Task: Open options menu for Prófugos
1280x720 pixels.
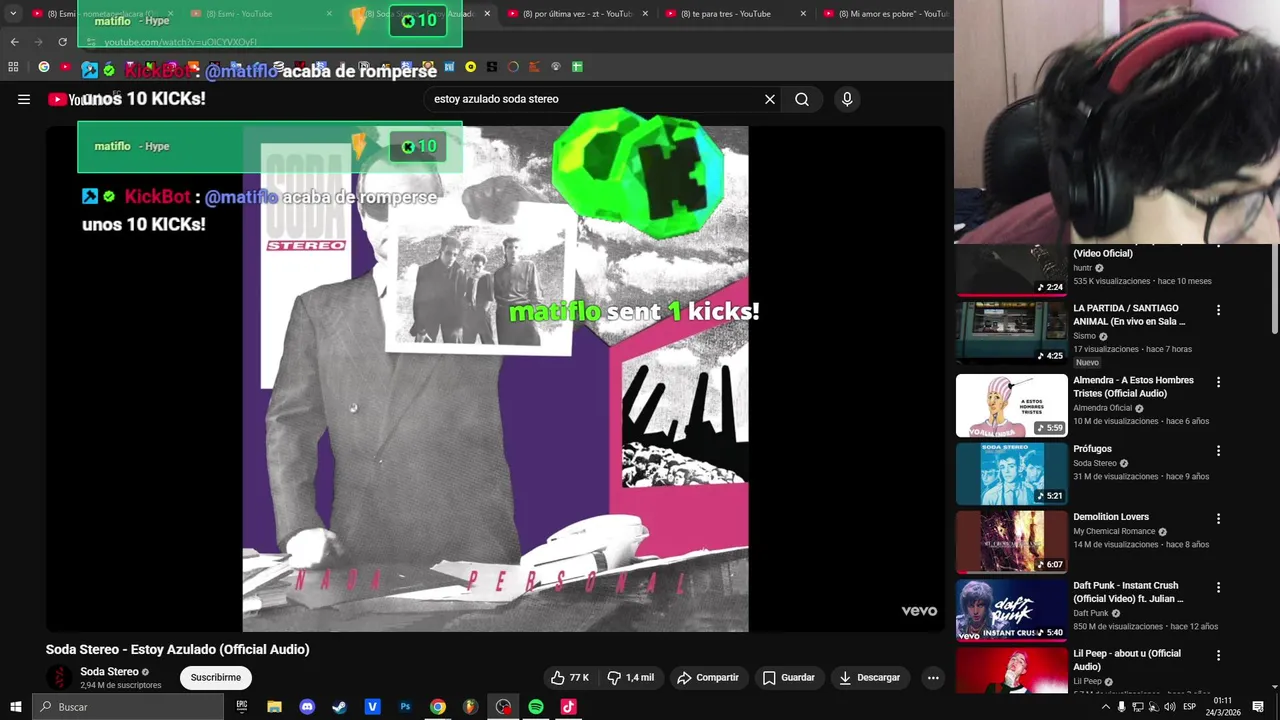Action: pos(1218,451)
